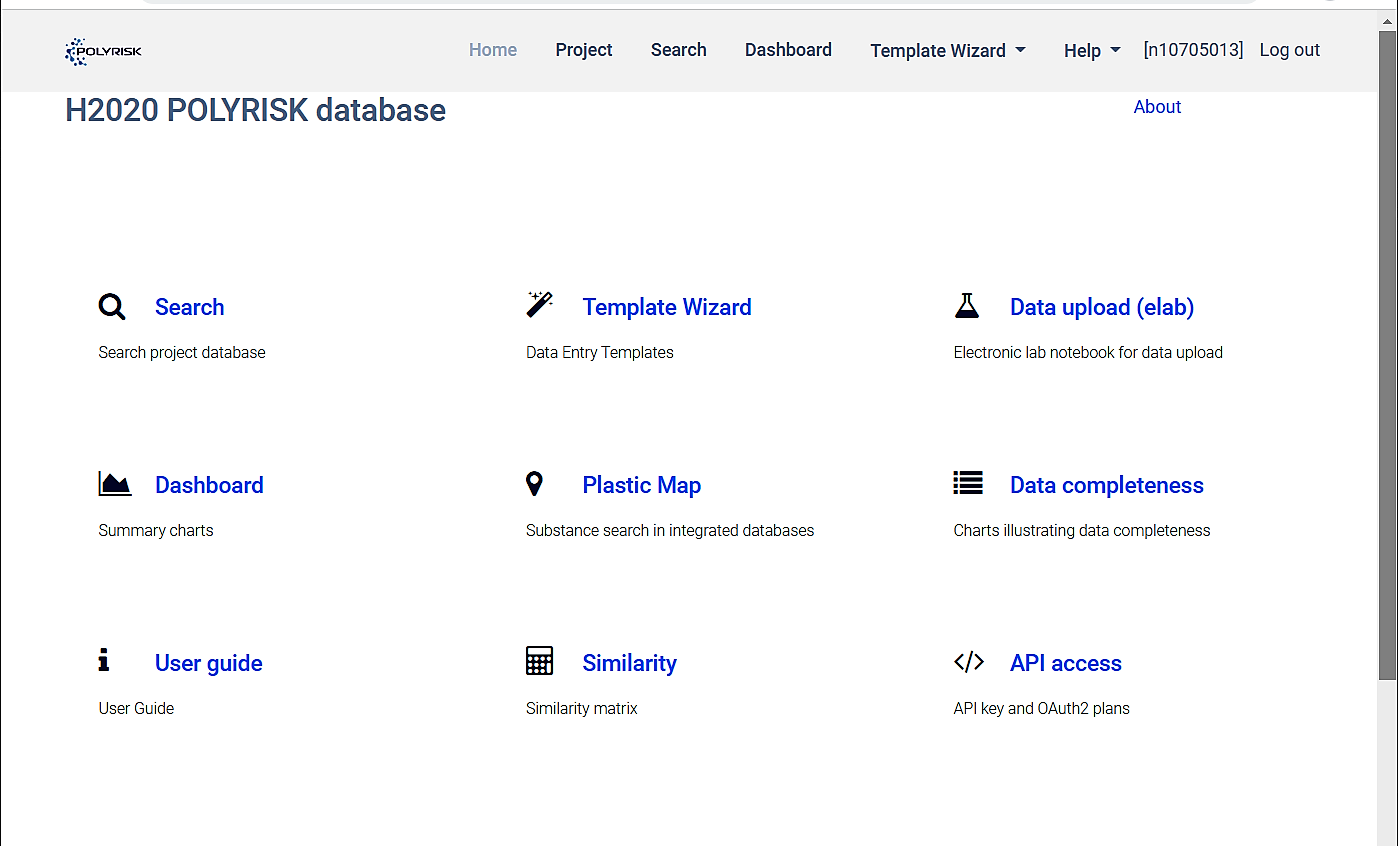Select Search in the top navigation bar

pos(678,50)
